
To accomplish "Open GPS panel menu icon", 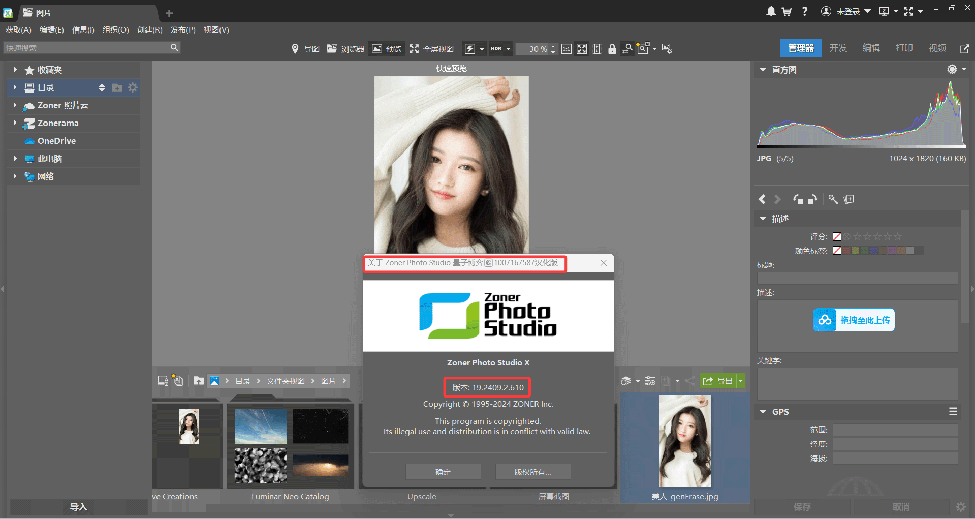I will (953, 411).
